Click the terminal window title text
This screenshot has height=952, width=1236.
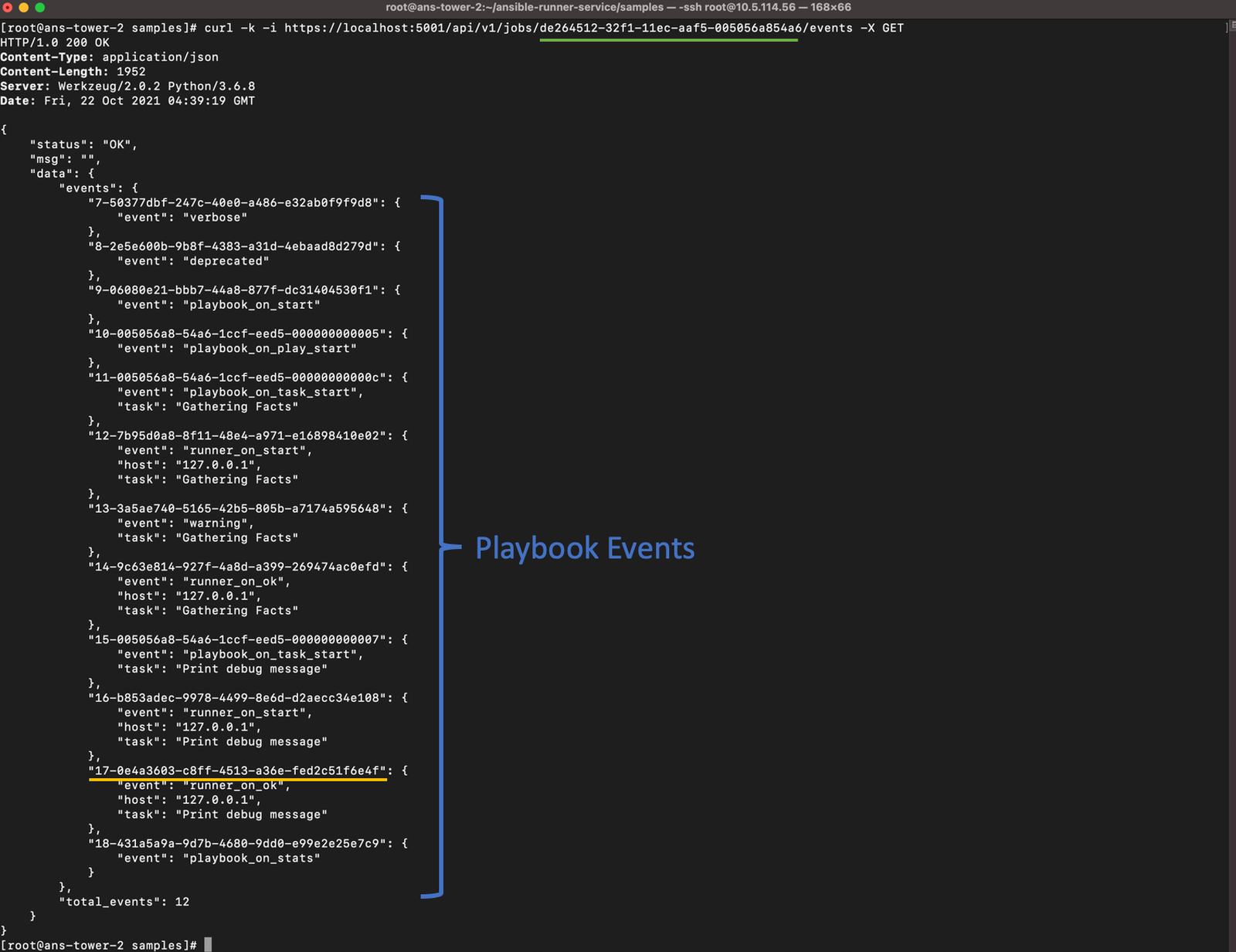click(618, 8)
